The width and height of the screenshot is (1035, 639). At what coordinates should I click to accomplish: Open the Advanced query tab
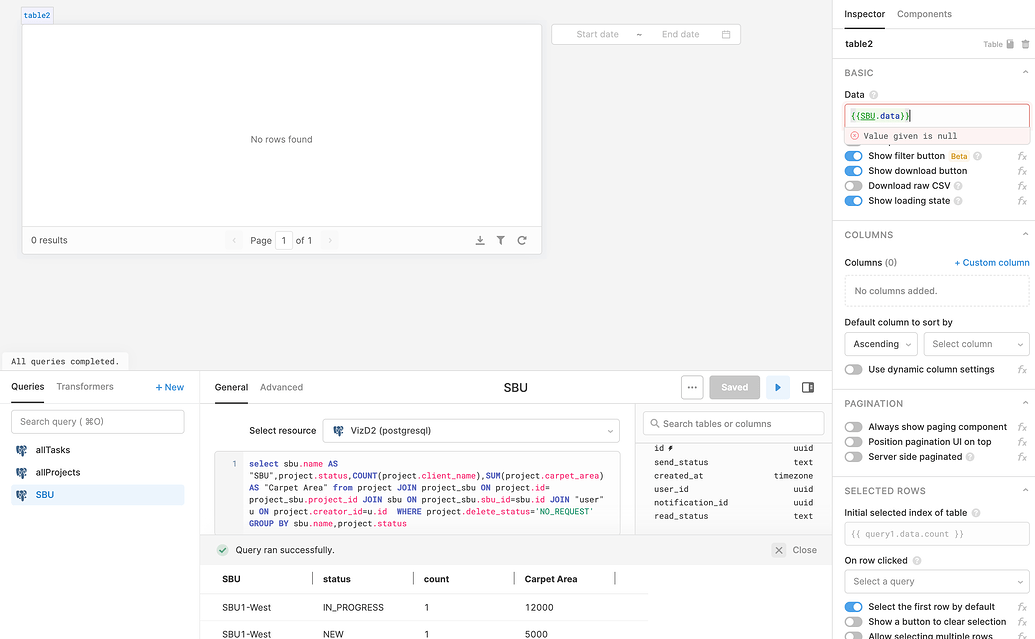click(281, 387)
